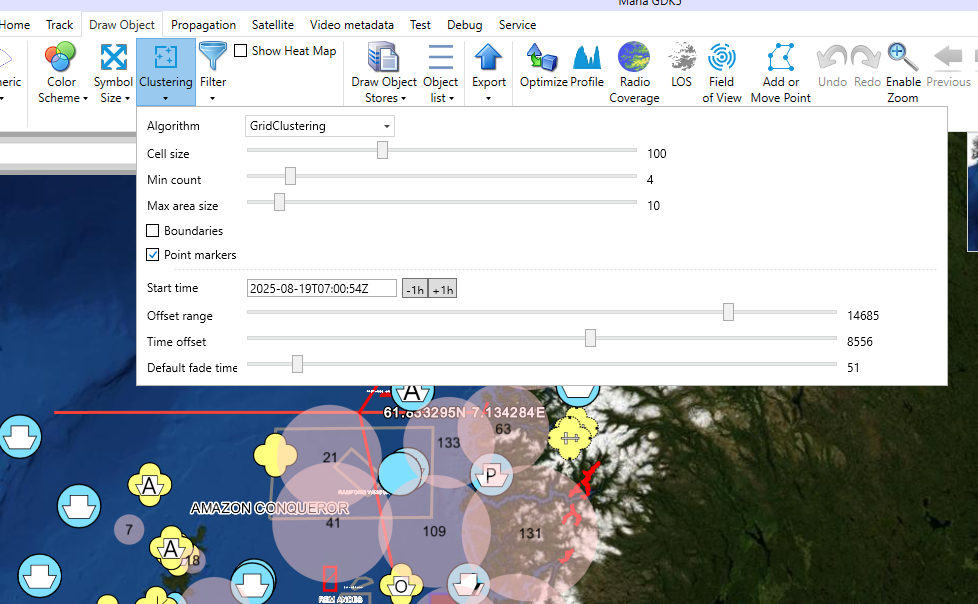Image resolution: width=978 pixels, height=604 pixels.
Task: Enable the Show Heat Map checkbox
Action: 241,51
